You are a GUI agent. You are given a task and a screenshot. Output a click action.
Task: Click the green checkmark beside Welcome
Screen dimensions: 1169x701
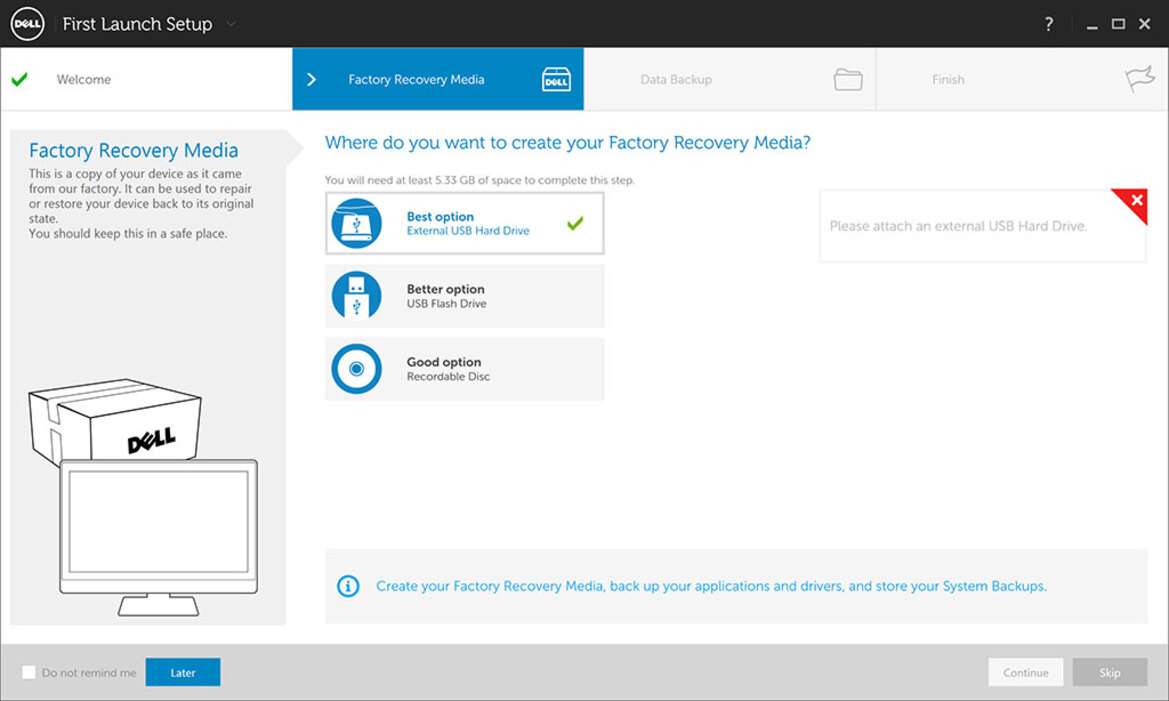[x=20, y=79]
